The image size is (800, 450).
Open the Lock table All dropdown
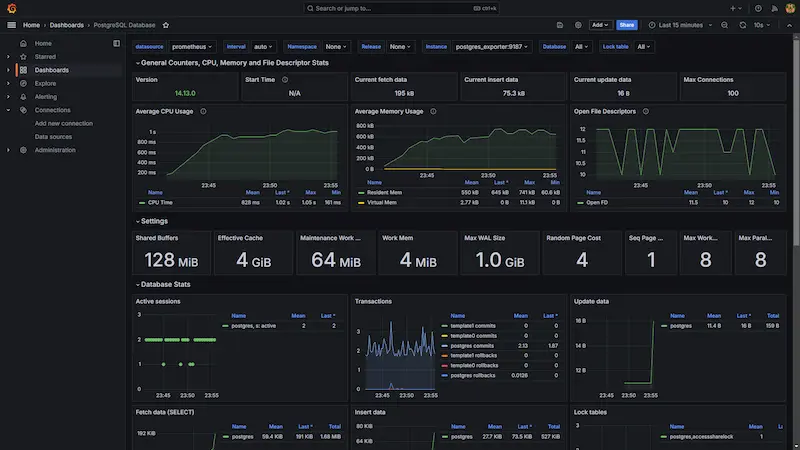click(x=643, y=46)
